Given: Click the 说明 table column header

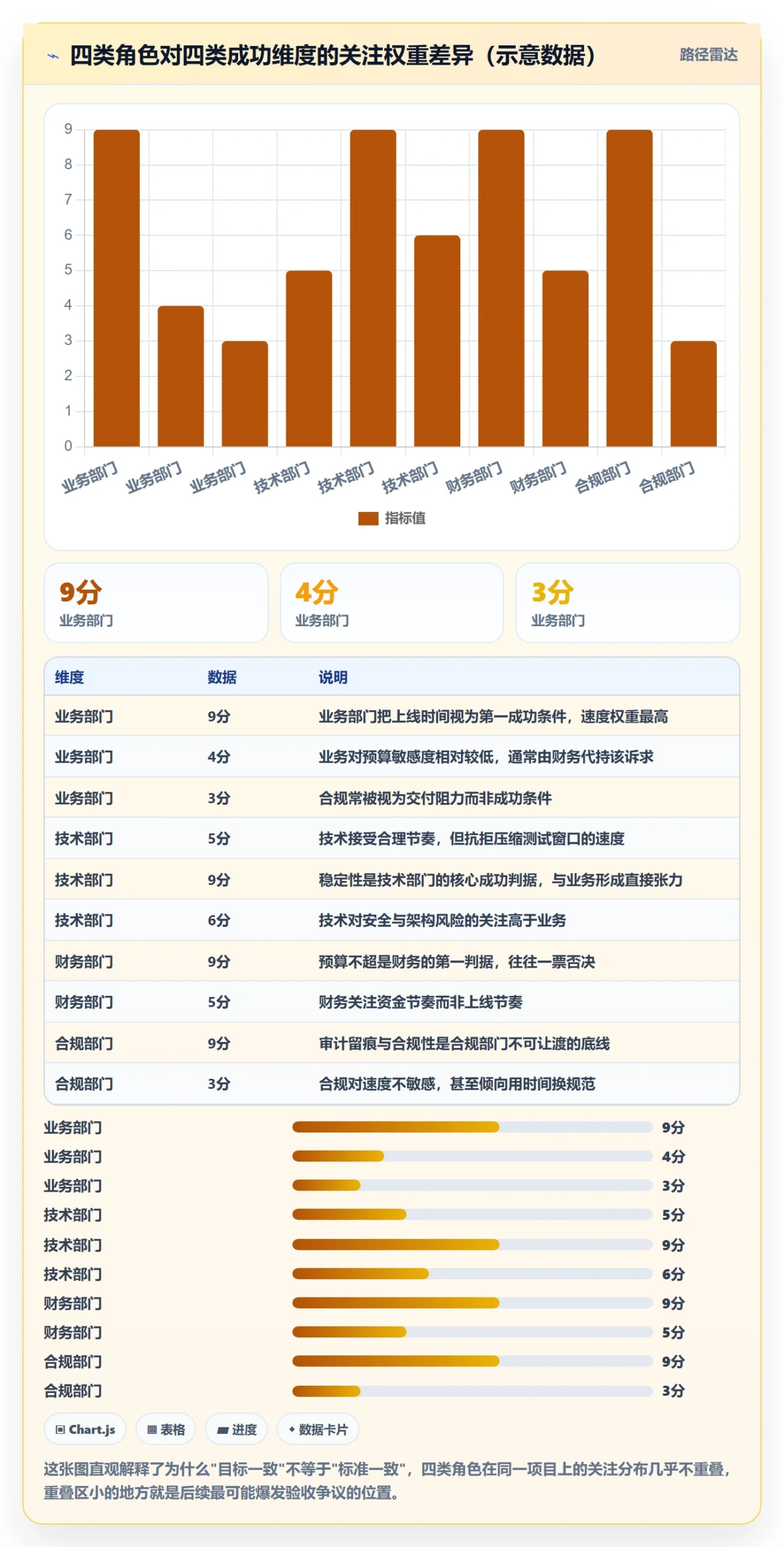Looking at the screenshot, I should tap(333, 677).
